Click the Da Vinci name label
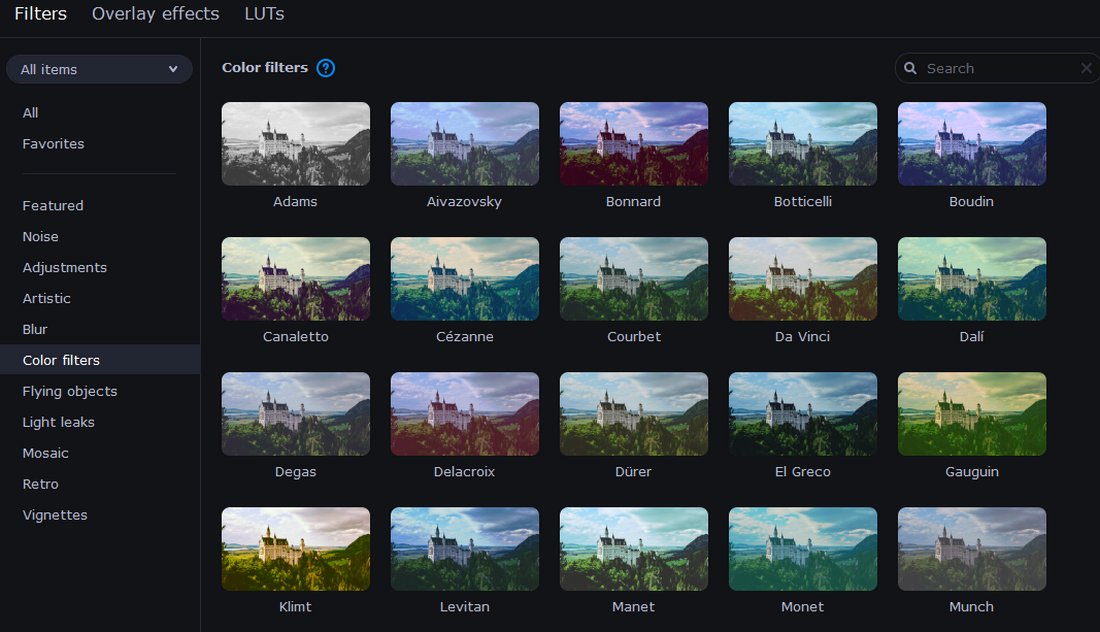The height and width of the screenshot is (632, 1100). click(x=803, y=337)
